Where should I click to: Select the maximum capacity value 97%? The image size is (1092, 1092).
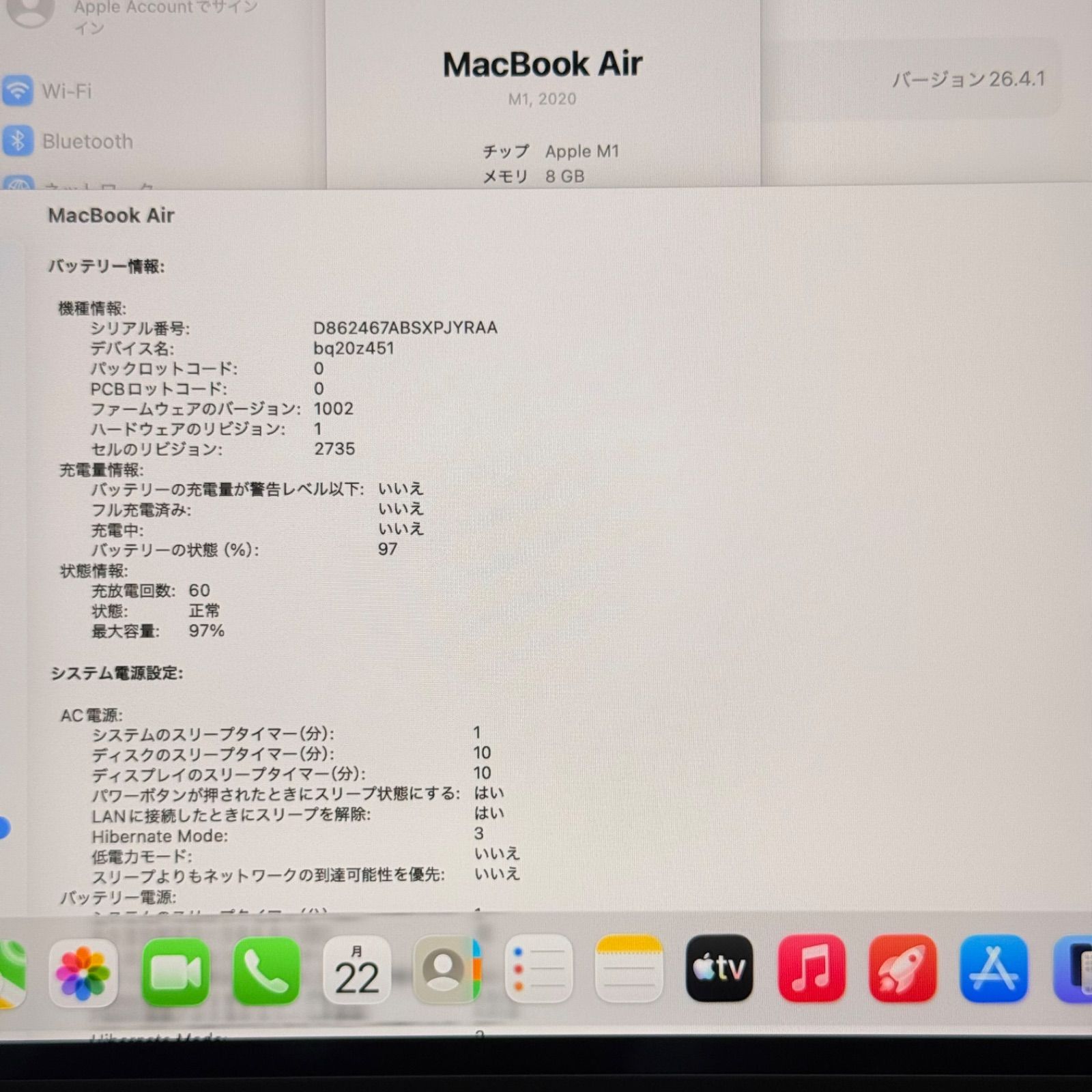206,631
